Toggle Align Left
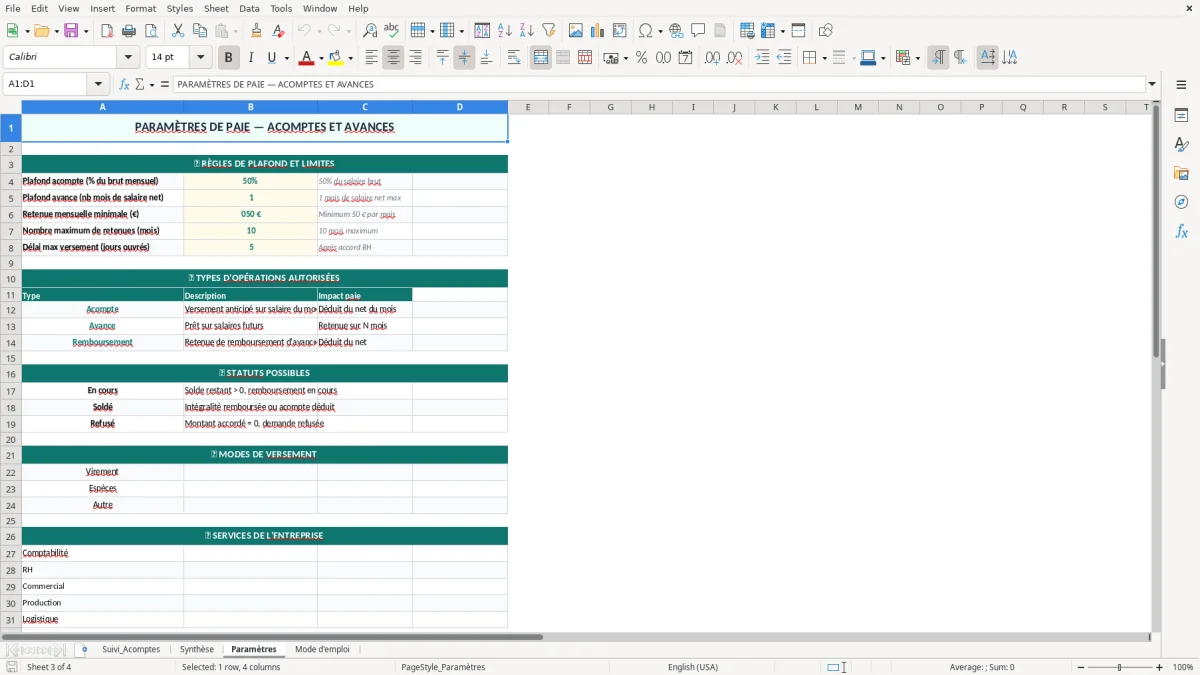1200x675 pixels. [x=371, y=58]
